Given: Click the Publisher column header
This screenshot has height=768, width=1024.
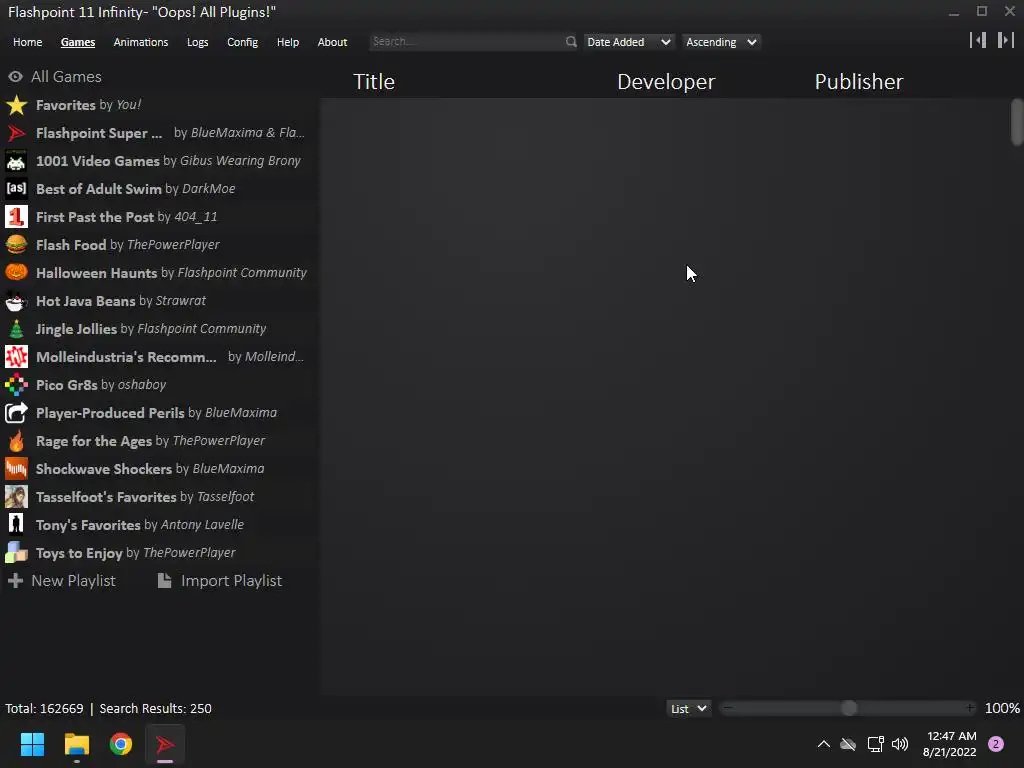Looking at the screenshot, I should click(x=859, y=82).
